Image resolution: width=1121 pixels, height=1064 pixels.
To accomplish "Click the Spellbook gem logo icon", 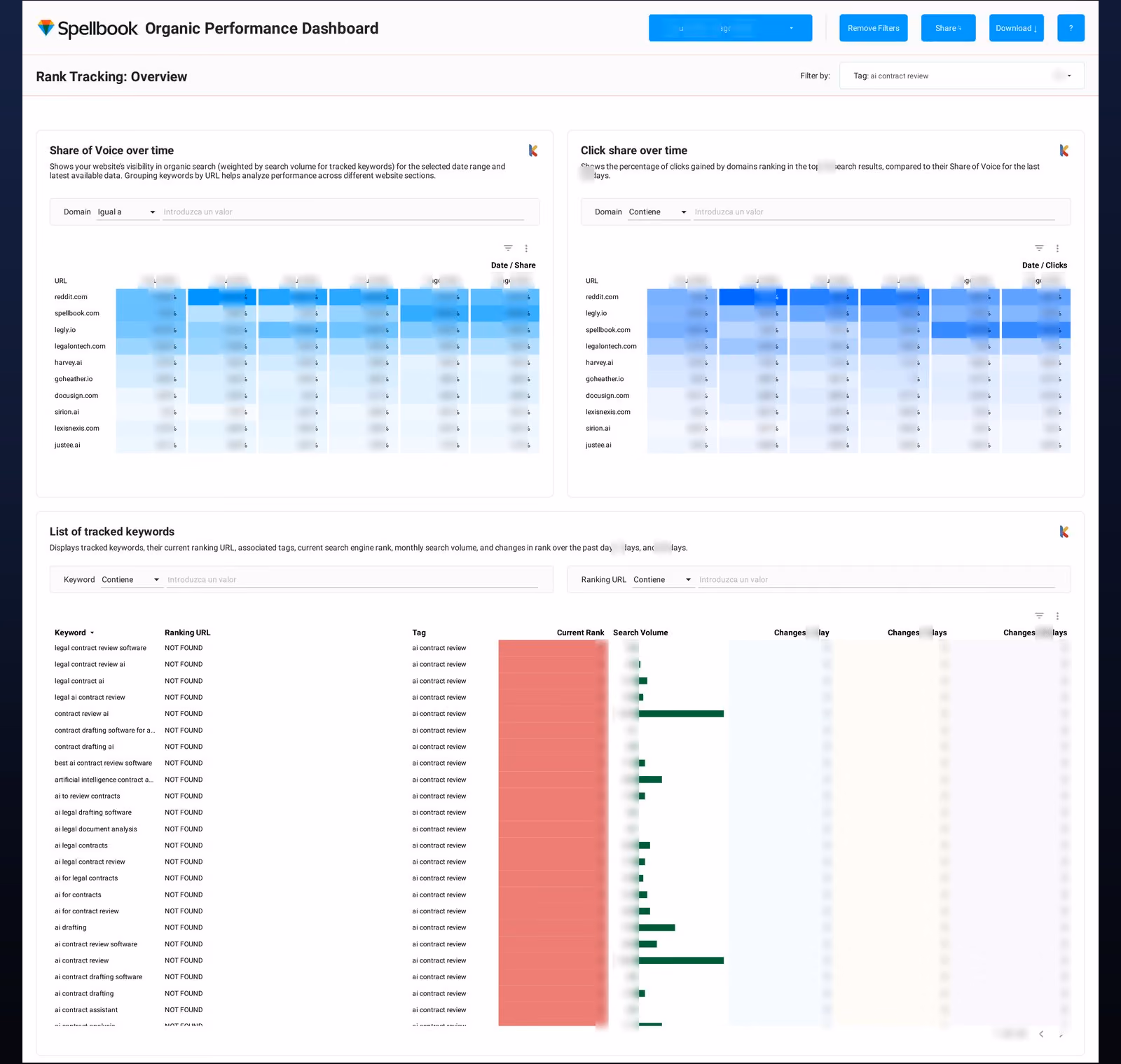I will [46, 28].
